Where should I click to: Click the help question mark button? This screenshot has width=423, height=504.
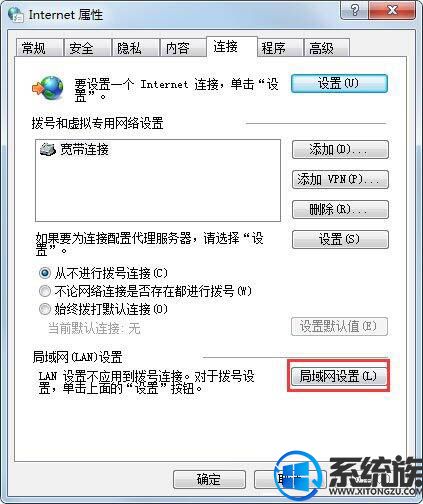(x=354, y=11)
